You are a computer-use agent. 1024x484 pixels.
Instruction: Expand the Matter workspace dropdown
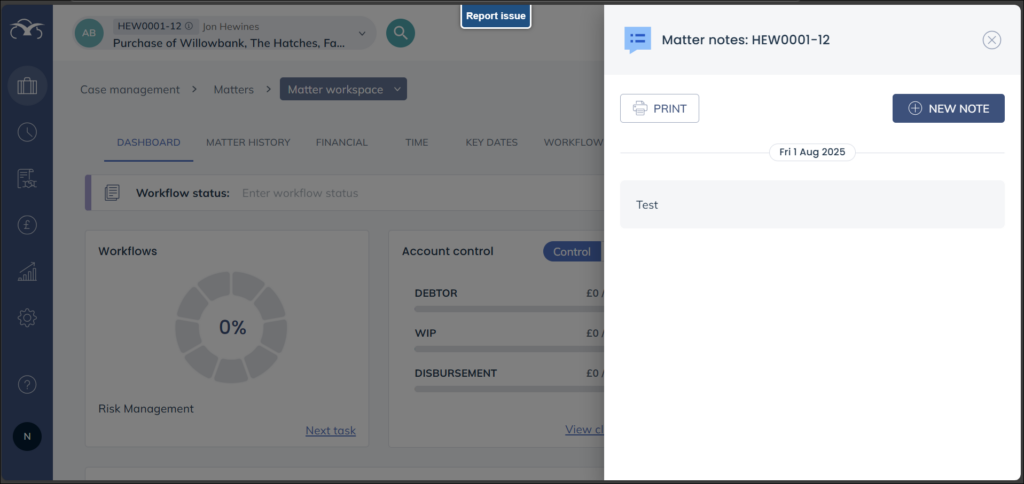tap(344, 90)
